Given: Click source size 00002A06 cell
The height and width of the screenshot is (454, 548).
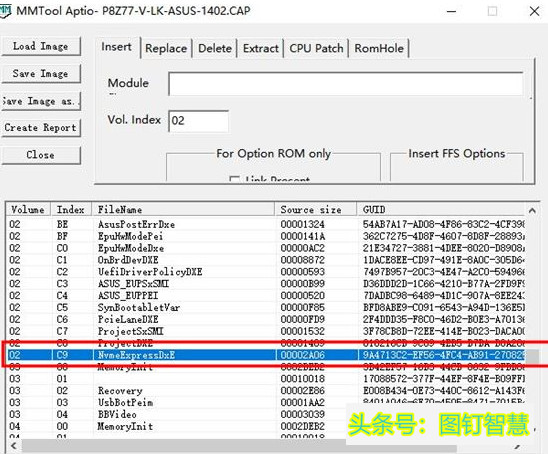Looking at the screenshot, I should (x=303, y=355).
